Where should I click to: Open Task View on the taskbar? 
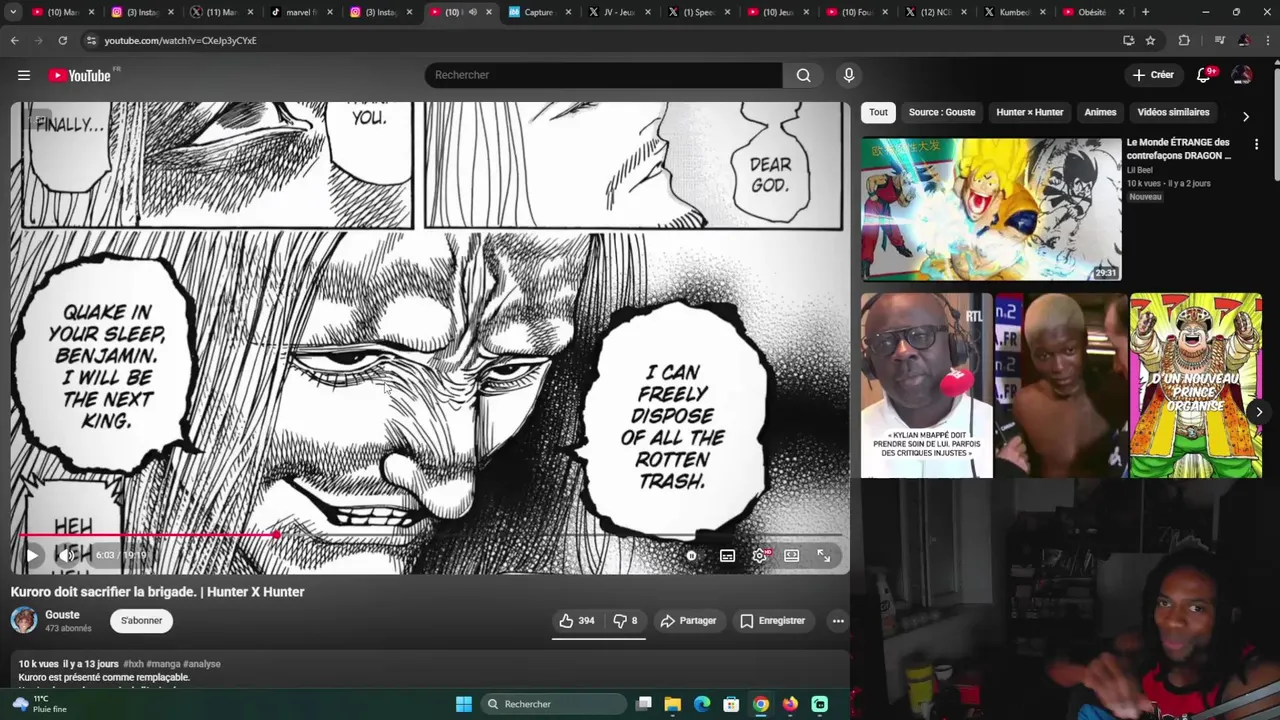[x=644, y=704]
